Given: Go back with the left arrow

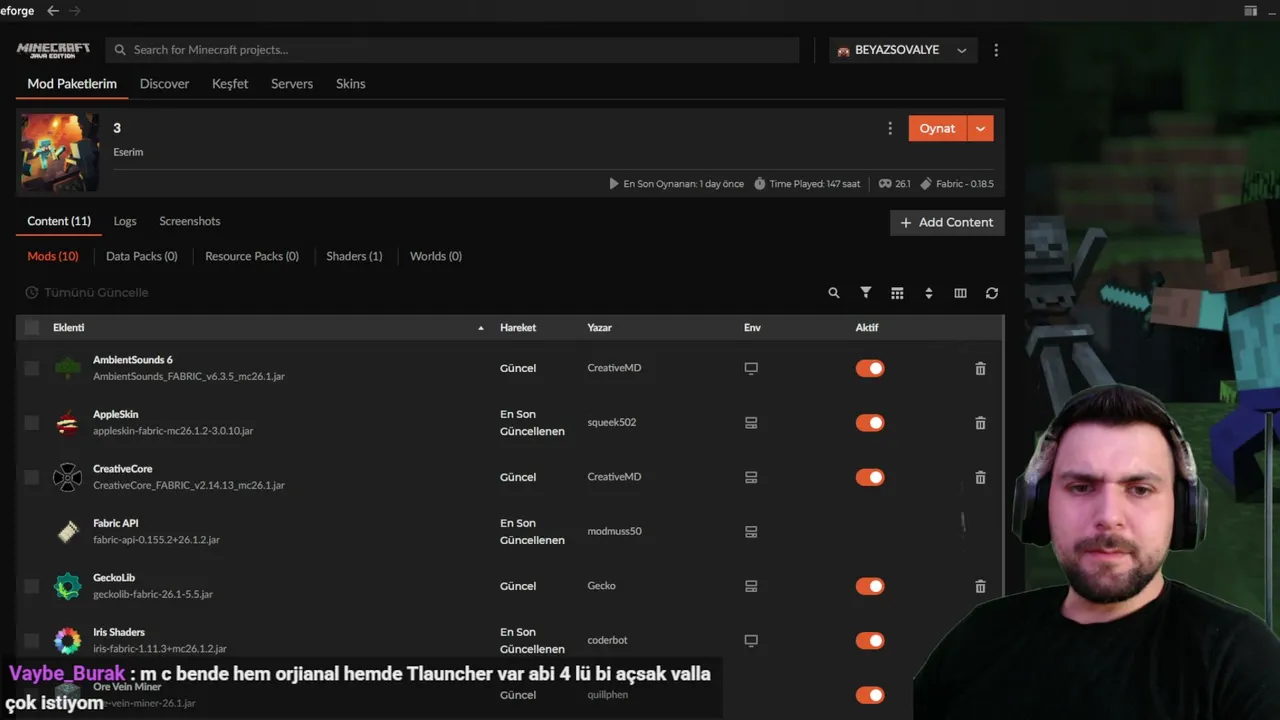Looking at the screenshot, I should coord(53,11).
